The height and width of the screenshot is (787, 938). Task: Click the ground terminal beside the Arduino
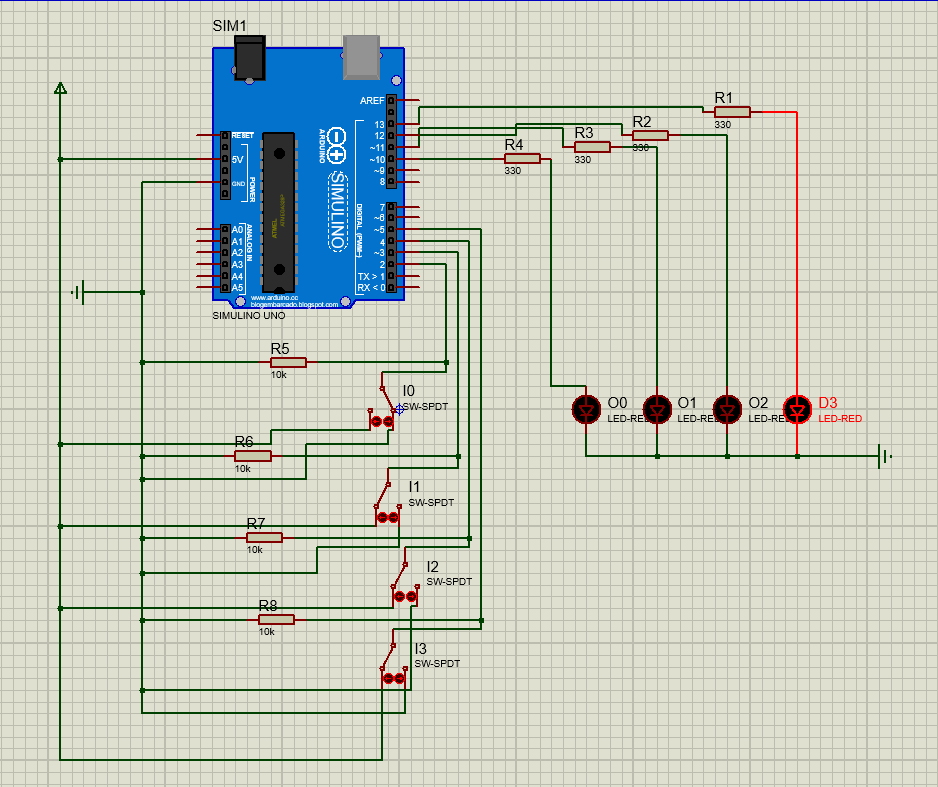79,292
